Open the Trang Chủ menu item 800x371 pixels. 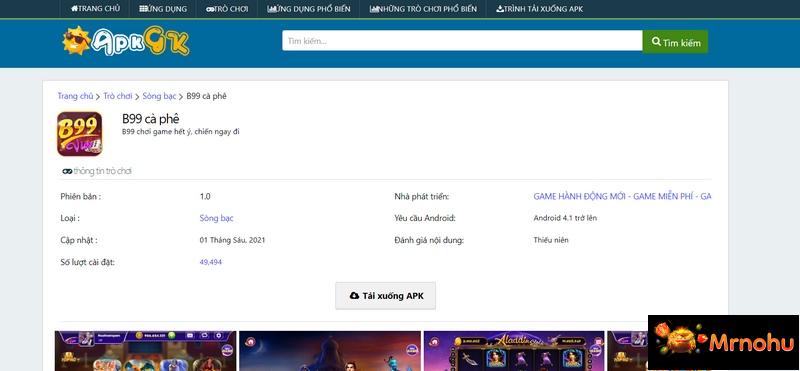point(95,9)
